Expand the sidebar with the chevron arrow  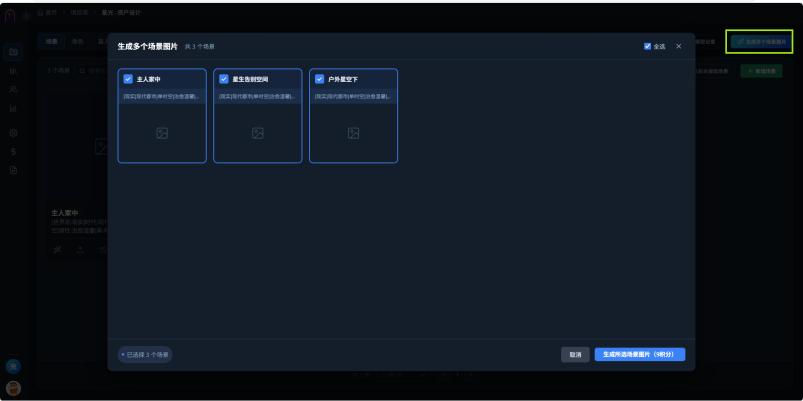[27, 16]
